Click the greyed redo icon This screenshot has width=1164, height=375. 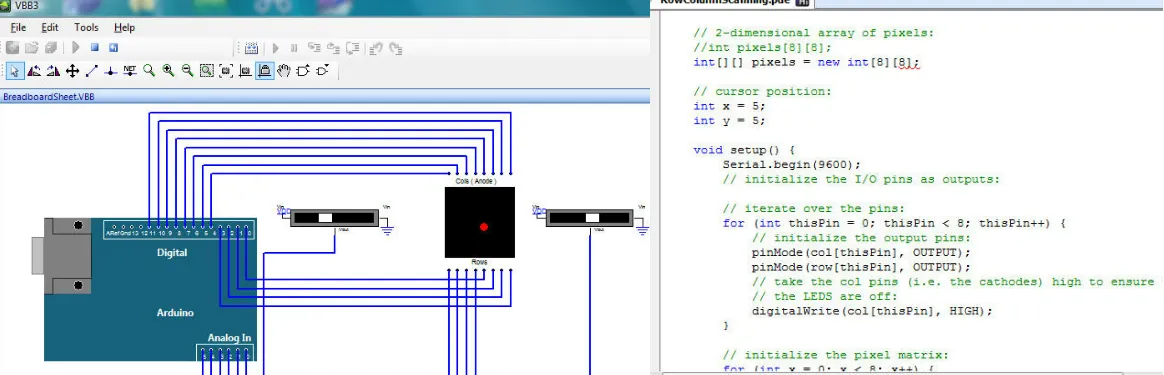pos(396,48)
